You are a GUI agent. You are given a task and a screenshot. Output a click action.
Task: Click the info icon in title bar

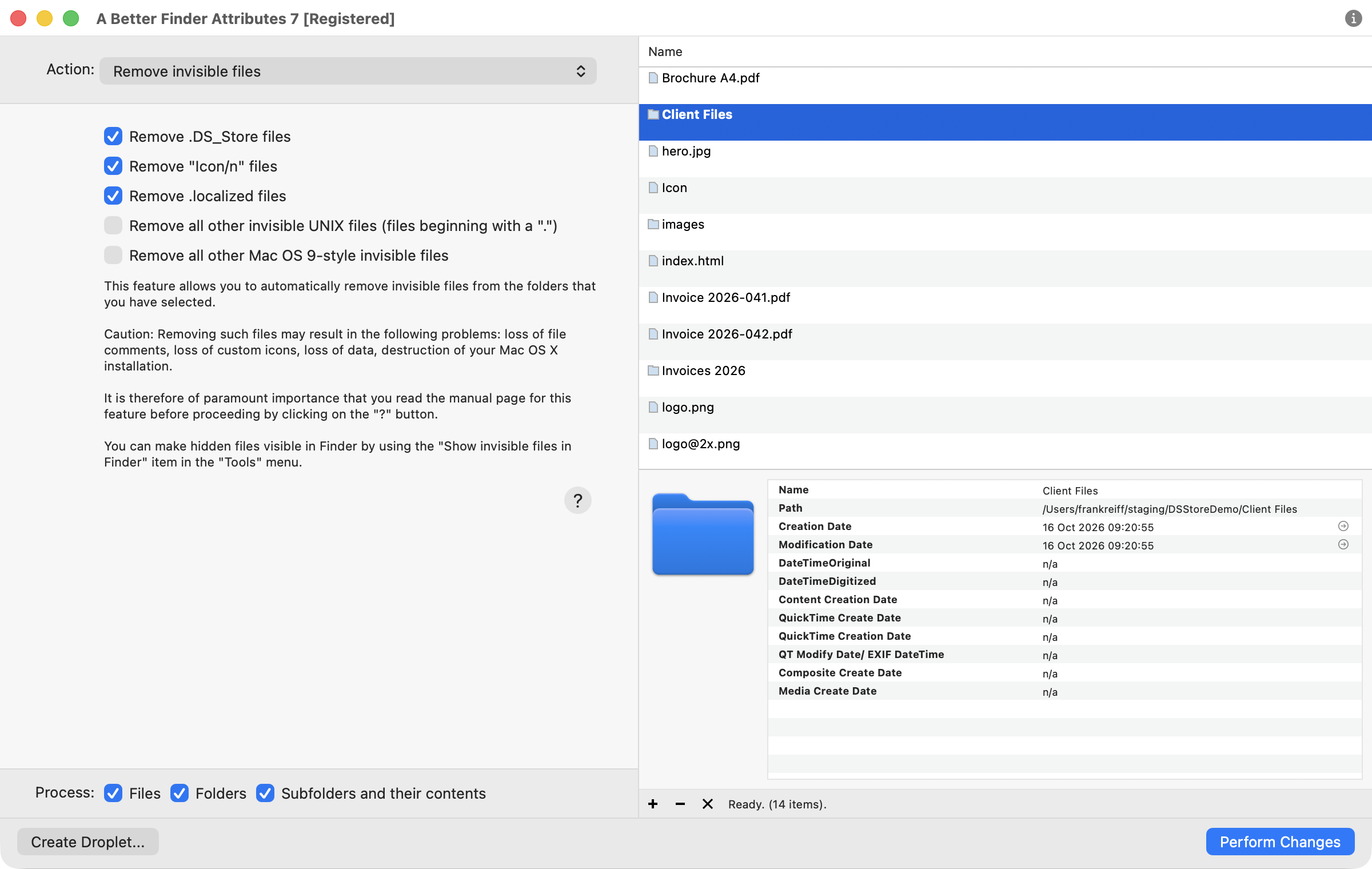pos(1353,18)
